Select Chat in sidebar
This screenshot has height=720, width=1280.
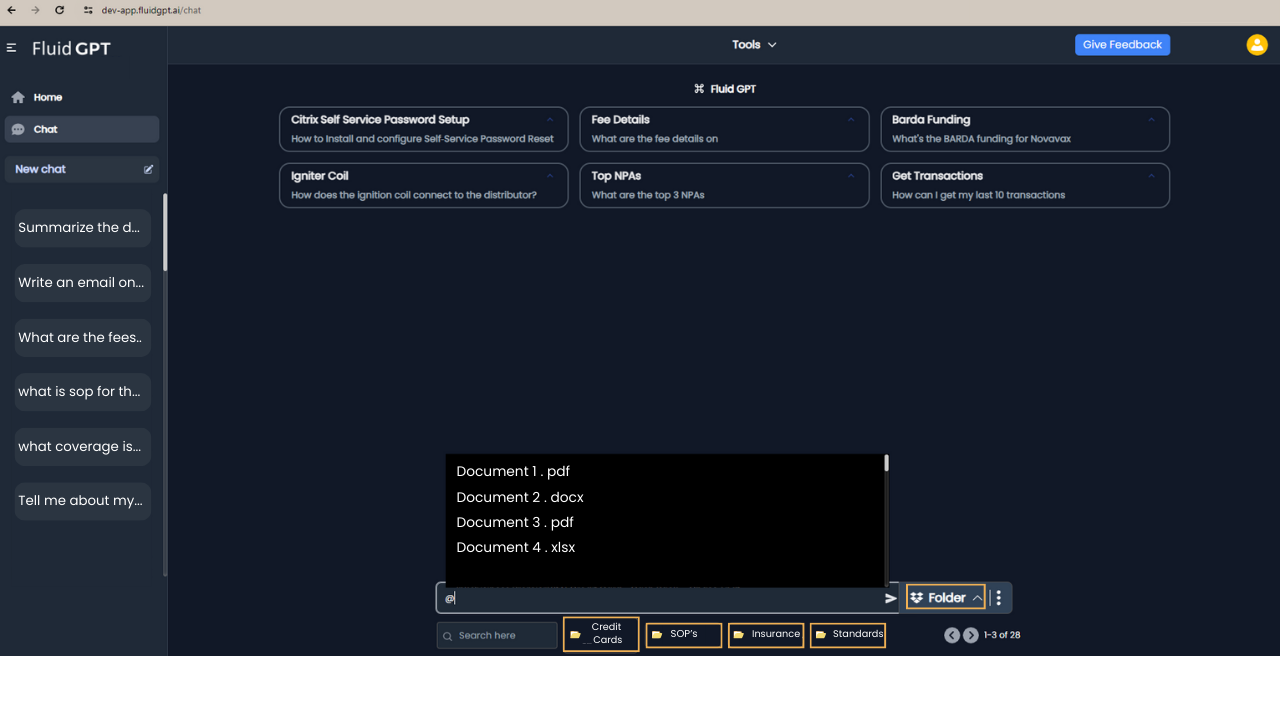[82, 129]
